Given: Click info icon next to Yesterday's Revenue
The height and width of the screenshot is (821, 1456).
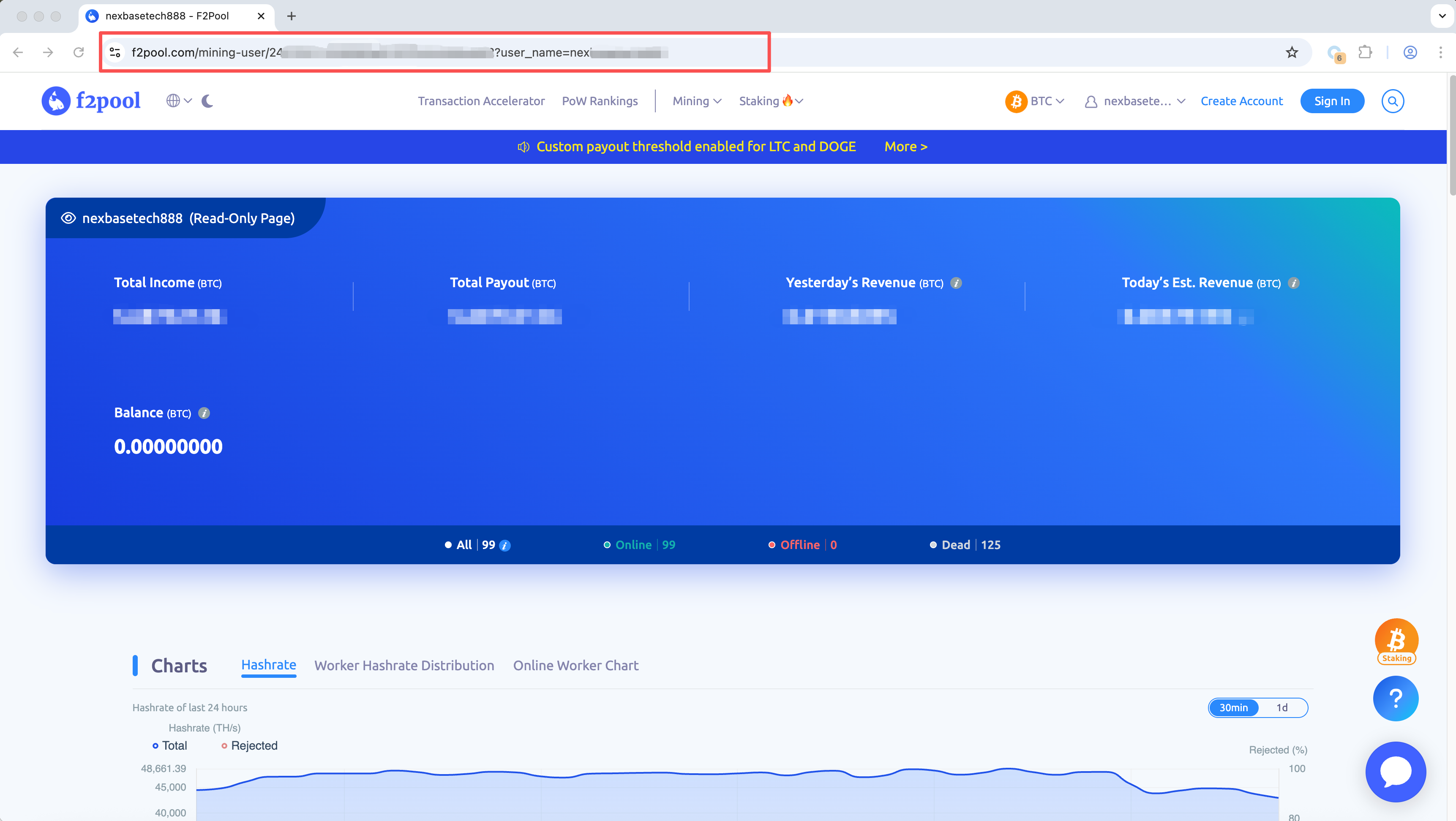Looking at the screenshot, I should 956,283.
